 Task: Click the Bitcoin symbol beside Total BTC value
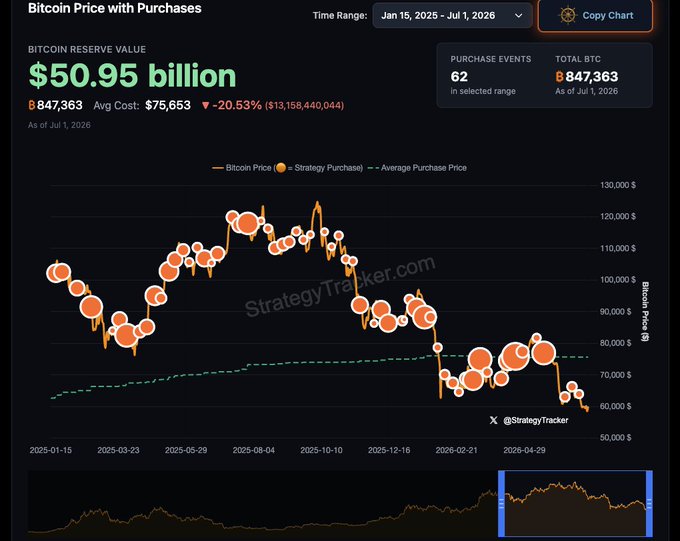(559, 77)
